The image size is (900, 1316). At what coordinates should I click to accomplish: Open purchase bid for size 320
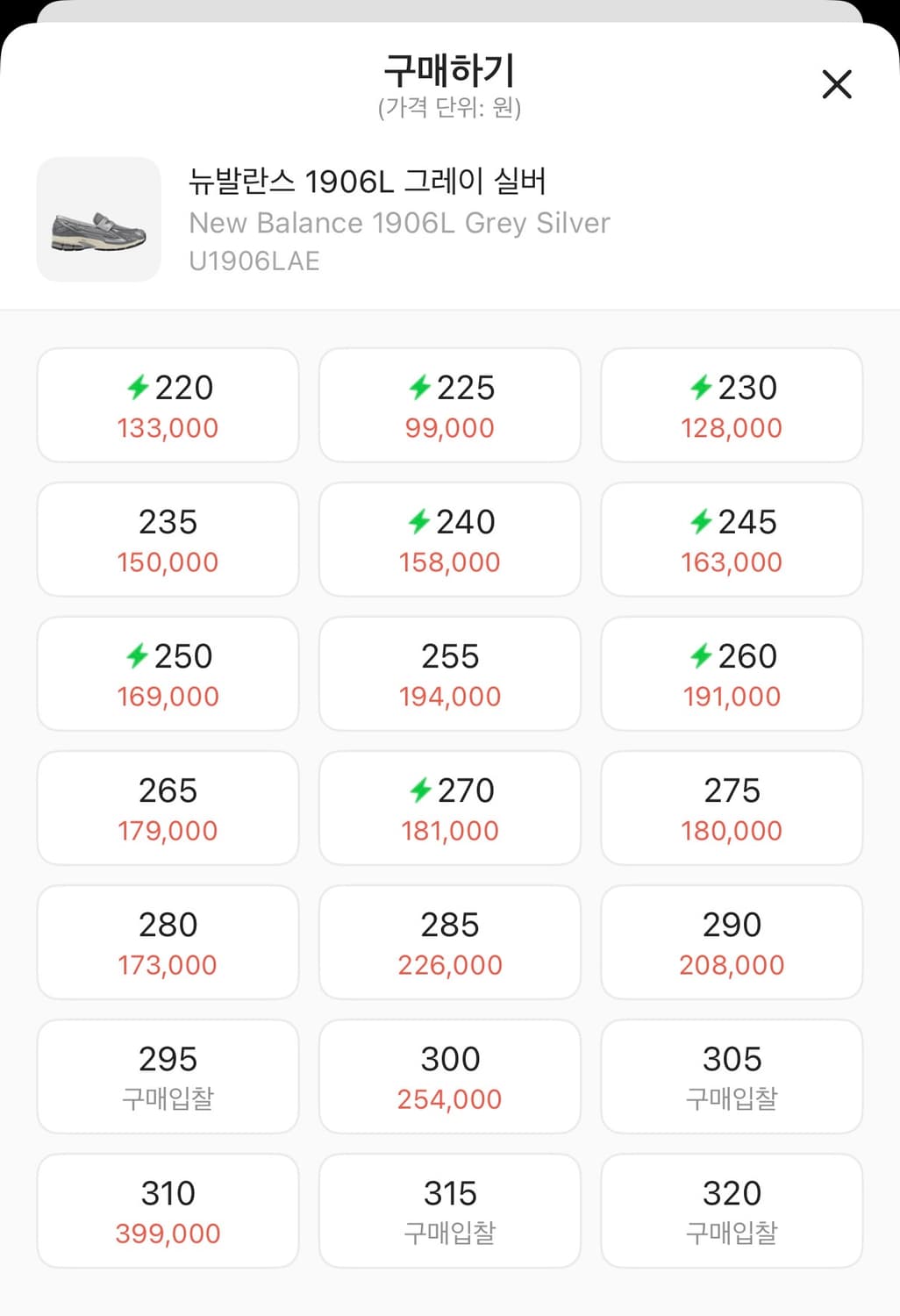click(732, 1211)
